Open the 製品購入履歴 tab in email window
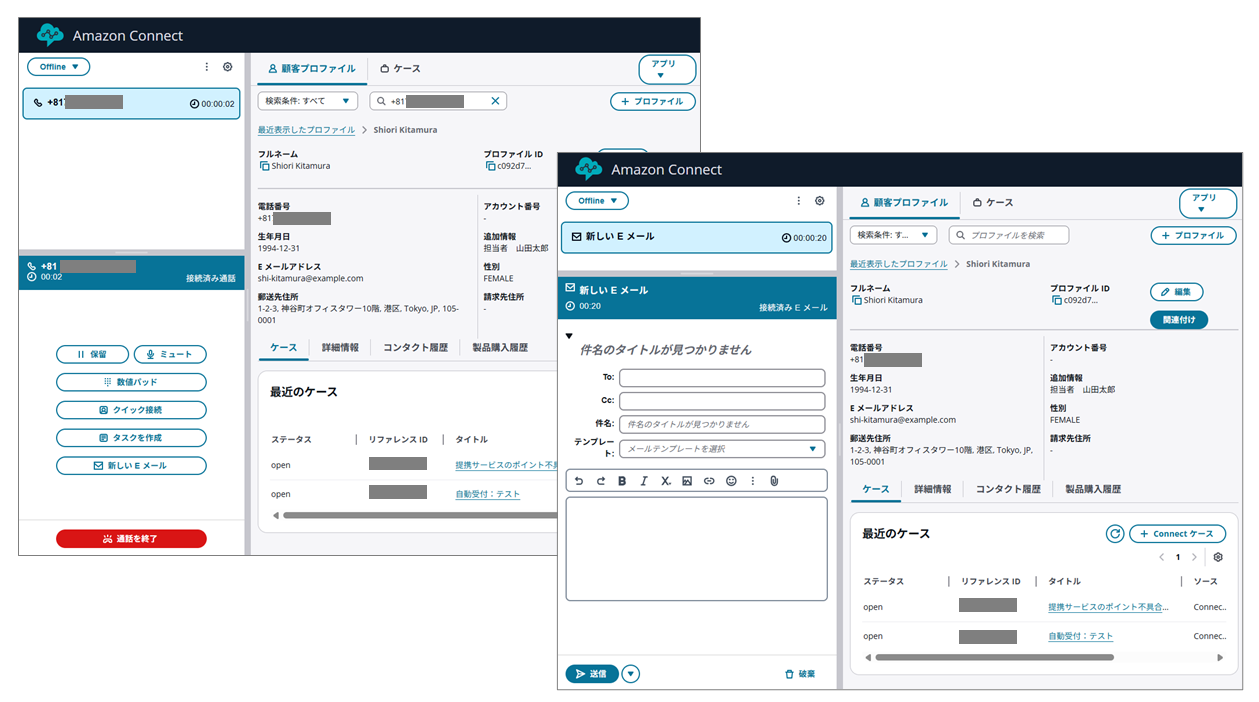1259x702 pixels. pyautogui.click(x=1092, y=489)
